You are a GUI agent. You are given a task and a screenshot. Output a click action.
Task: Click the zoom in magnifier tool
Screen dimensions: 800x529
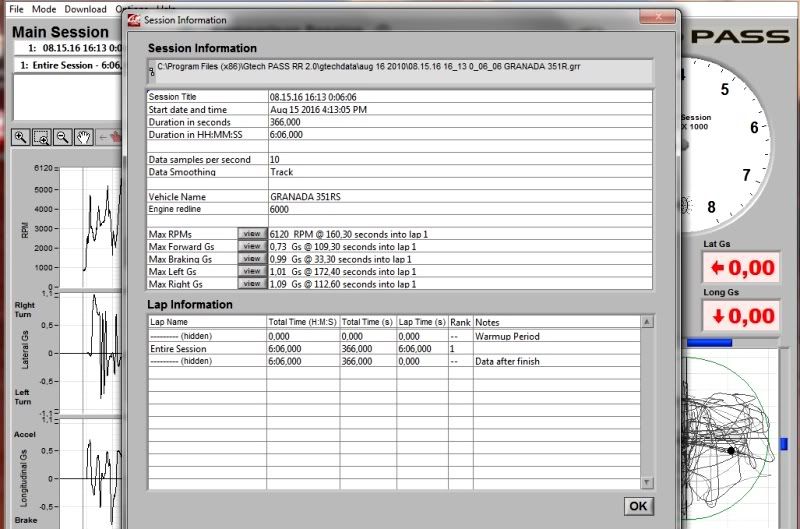click(21, 138)
